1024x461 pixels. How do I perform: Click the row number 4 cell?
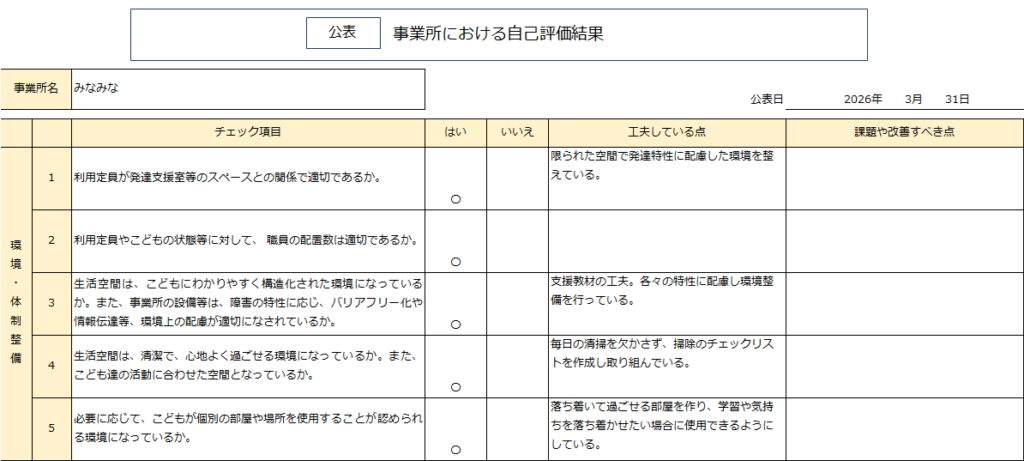[51, 366]
